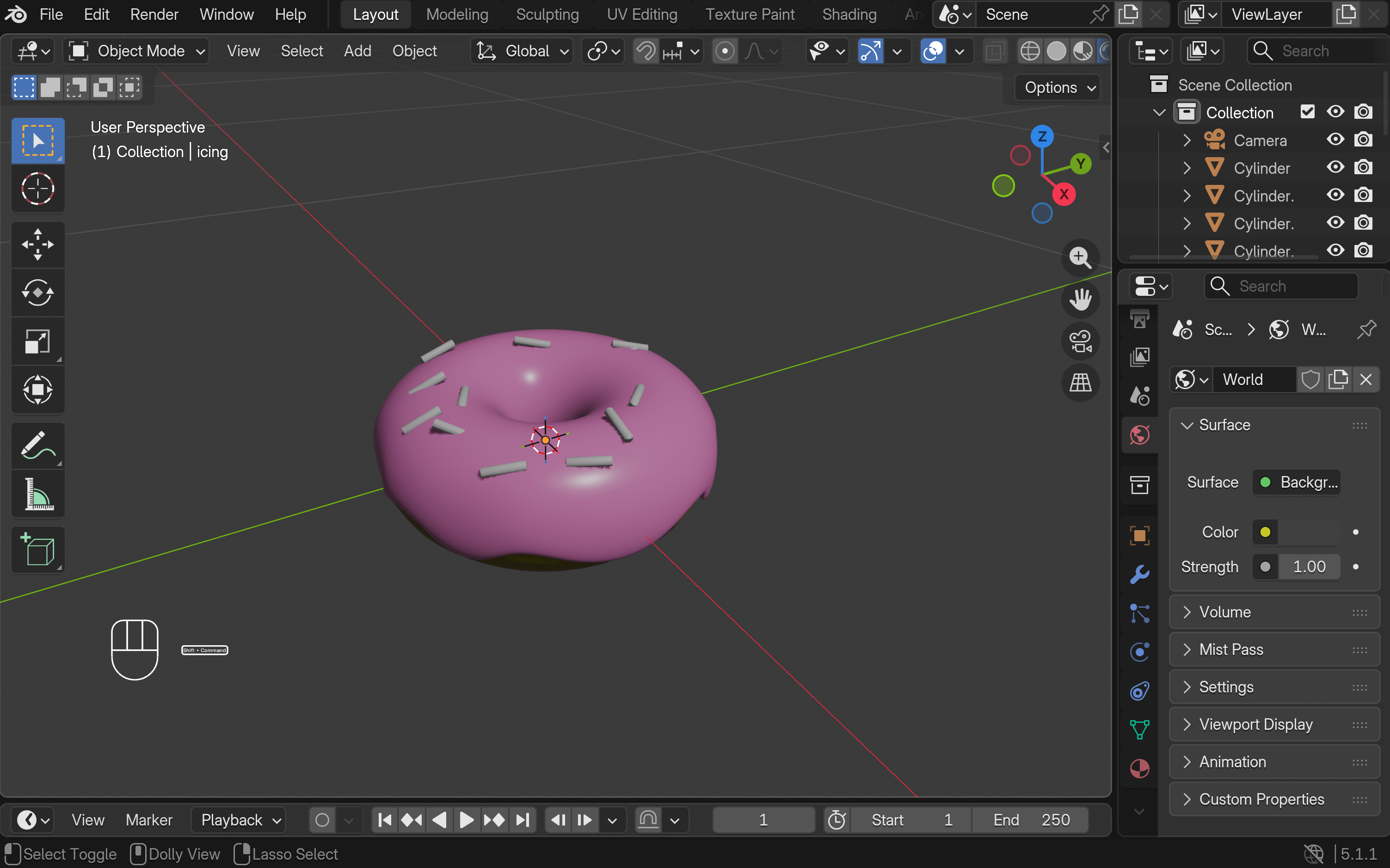Hide the Collection in viewport
Viewport: 1390px width, 868px height.
1335,111
